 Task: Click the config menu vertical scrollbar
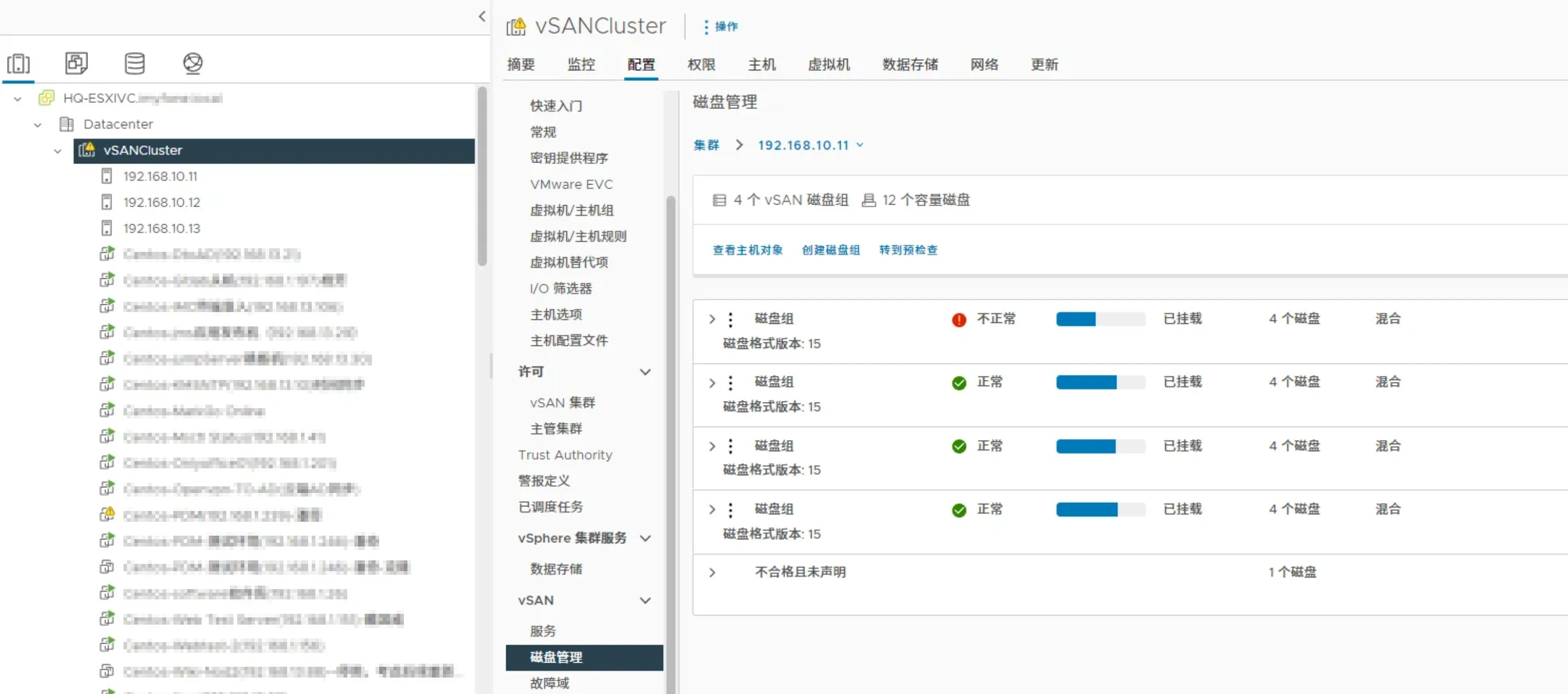pyautogui.click(x=670, y=444)
